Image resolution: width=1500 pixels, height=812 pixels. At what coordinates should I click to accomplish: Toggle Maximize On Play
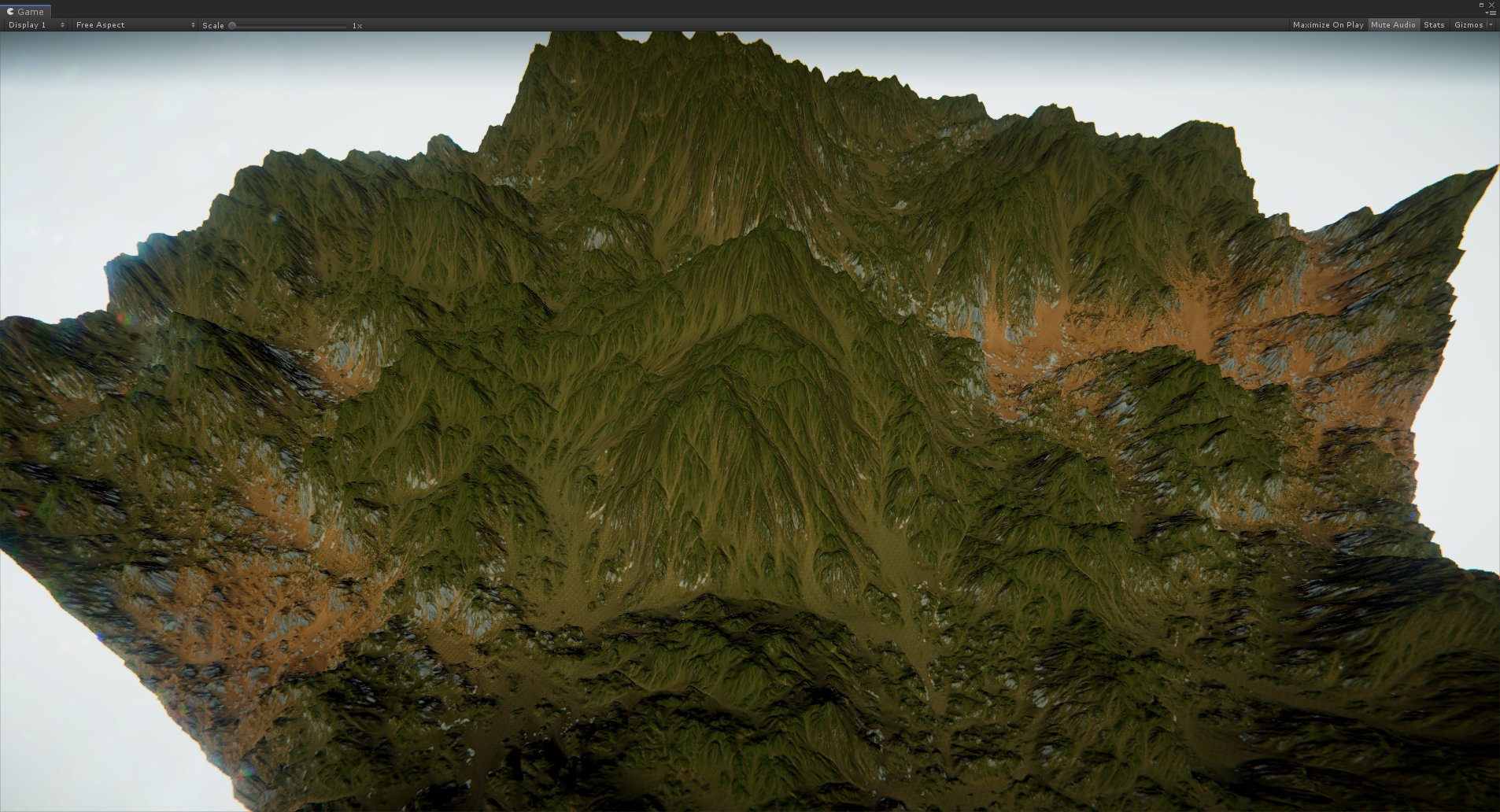pos(1328,25)
